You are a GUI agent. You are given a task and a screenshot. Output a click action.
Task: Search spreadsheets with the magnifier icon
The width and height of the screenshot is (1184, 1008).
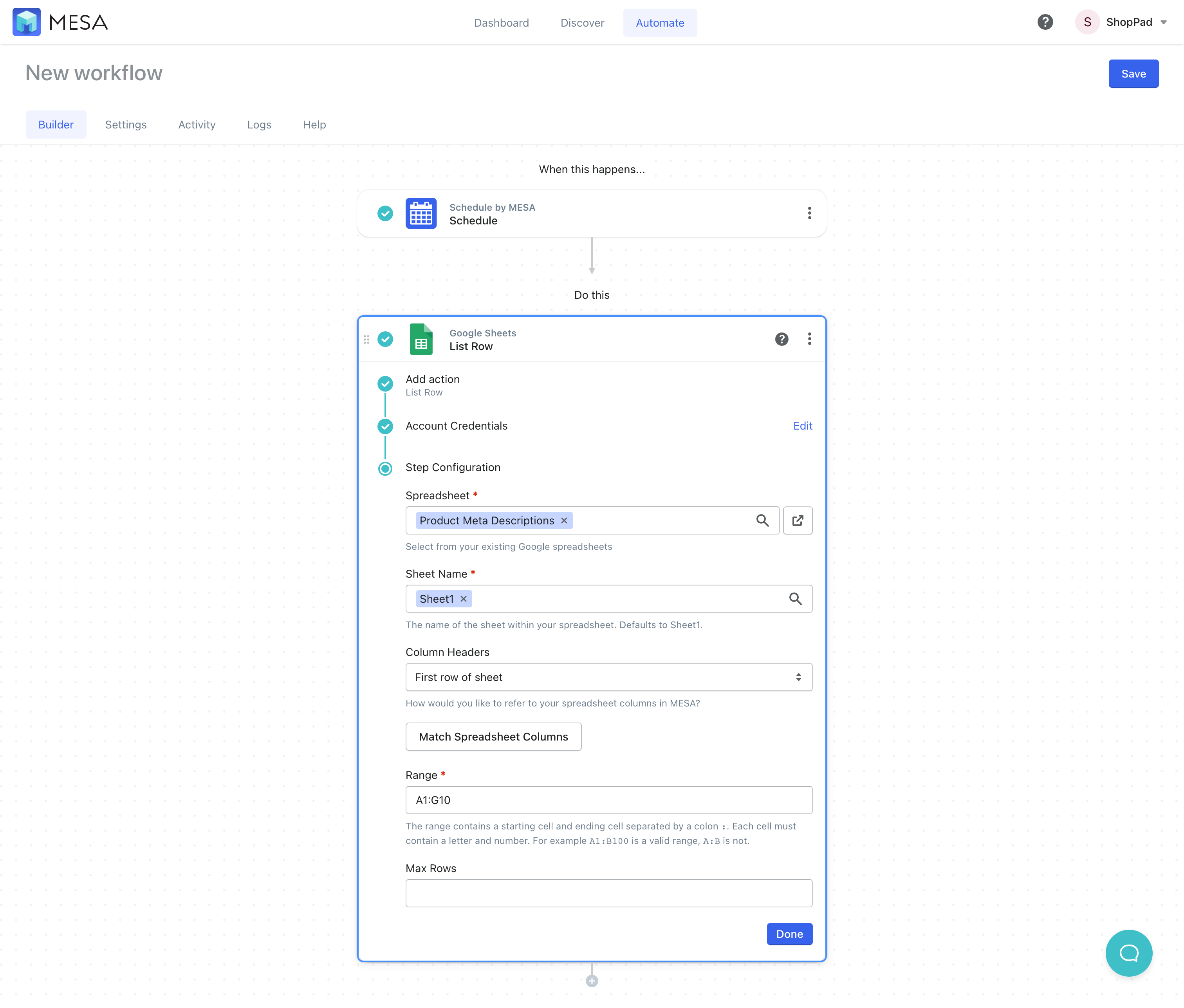[762, 520]
